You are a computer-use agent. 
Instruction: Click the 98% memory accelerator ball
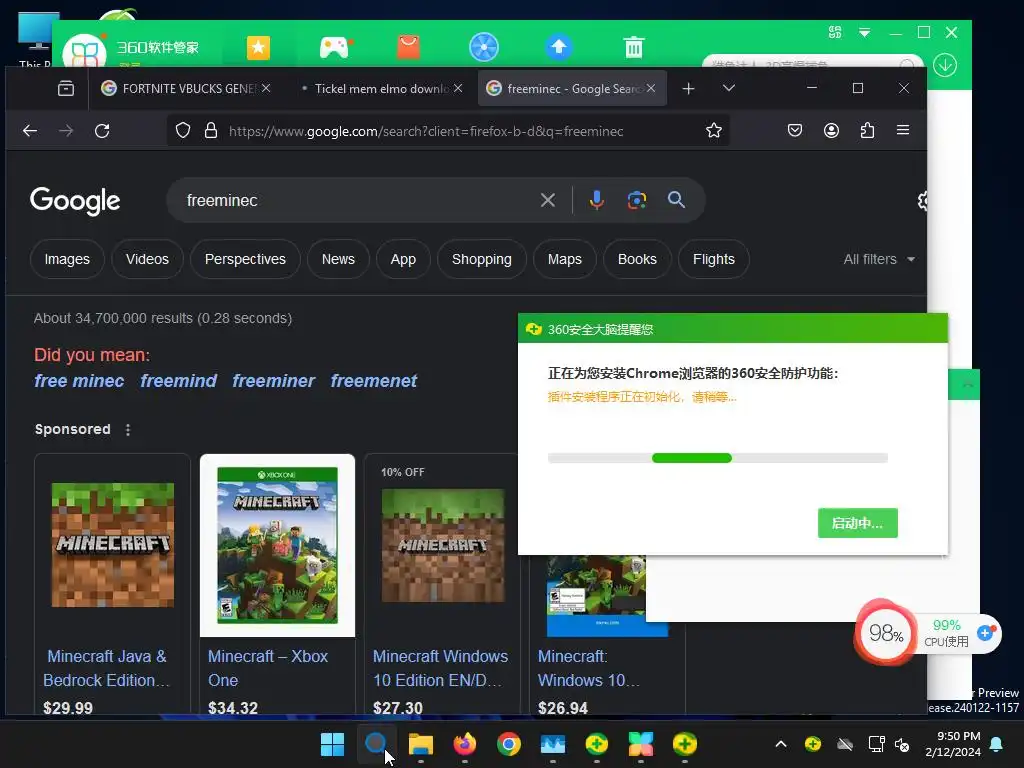click(886, 632)
